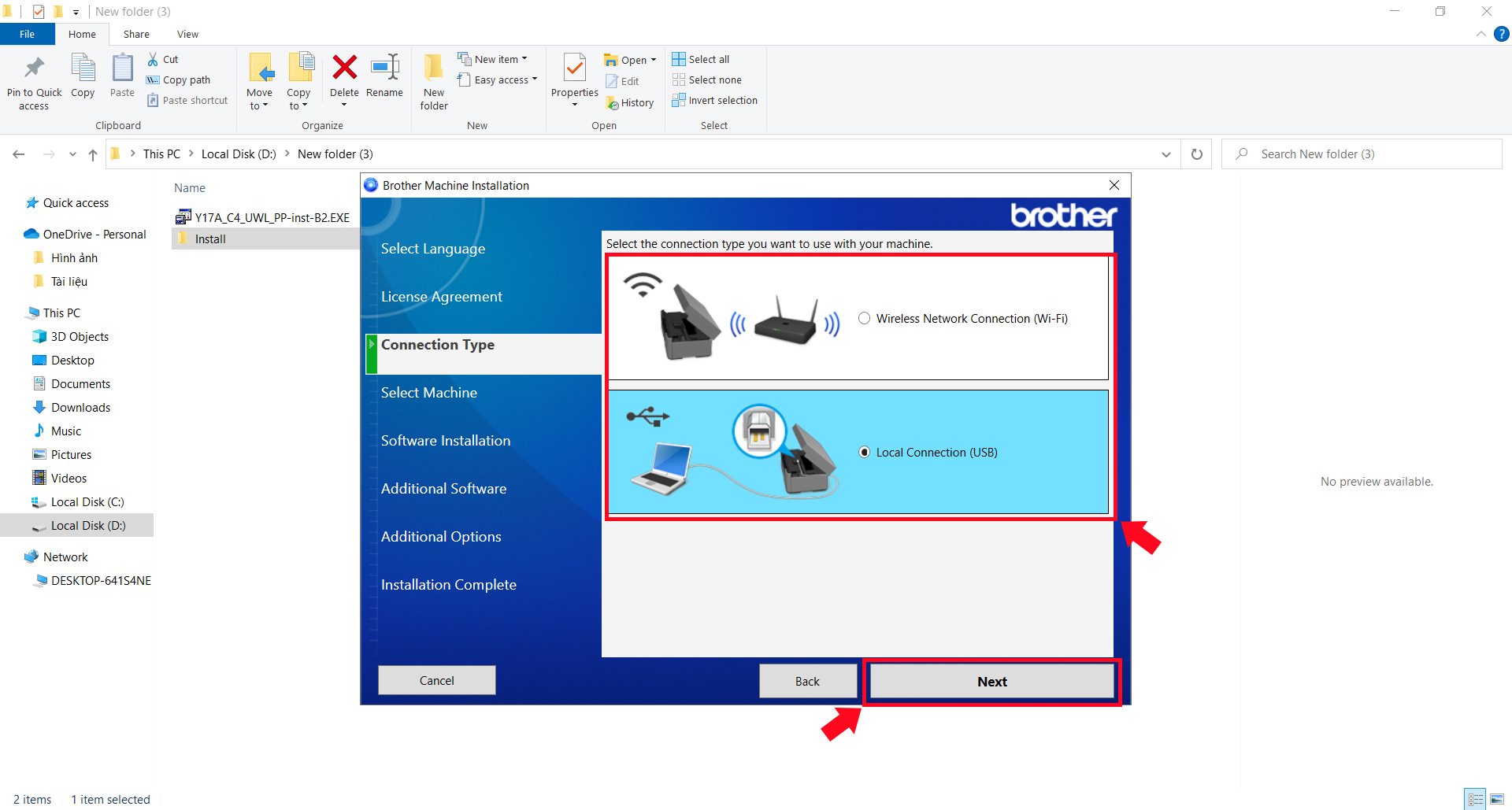
Task: Select the Wireless Network Connection (Wi-Fi) radio button
Action: click(x=865, y=318)
